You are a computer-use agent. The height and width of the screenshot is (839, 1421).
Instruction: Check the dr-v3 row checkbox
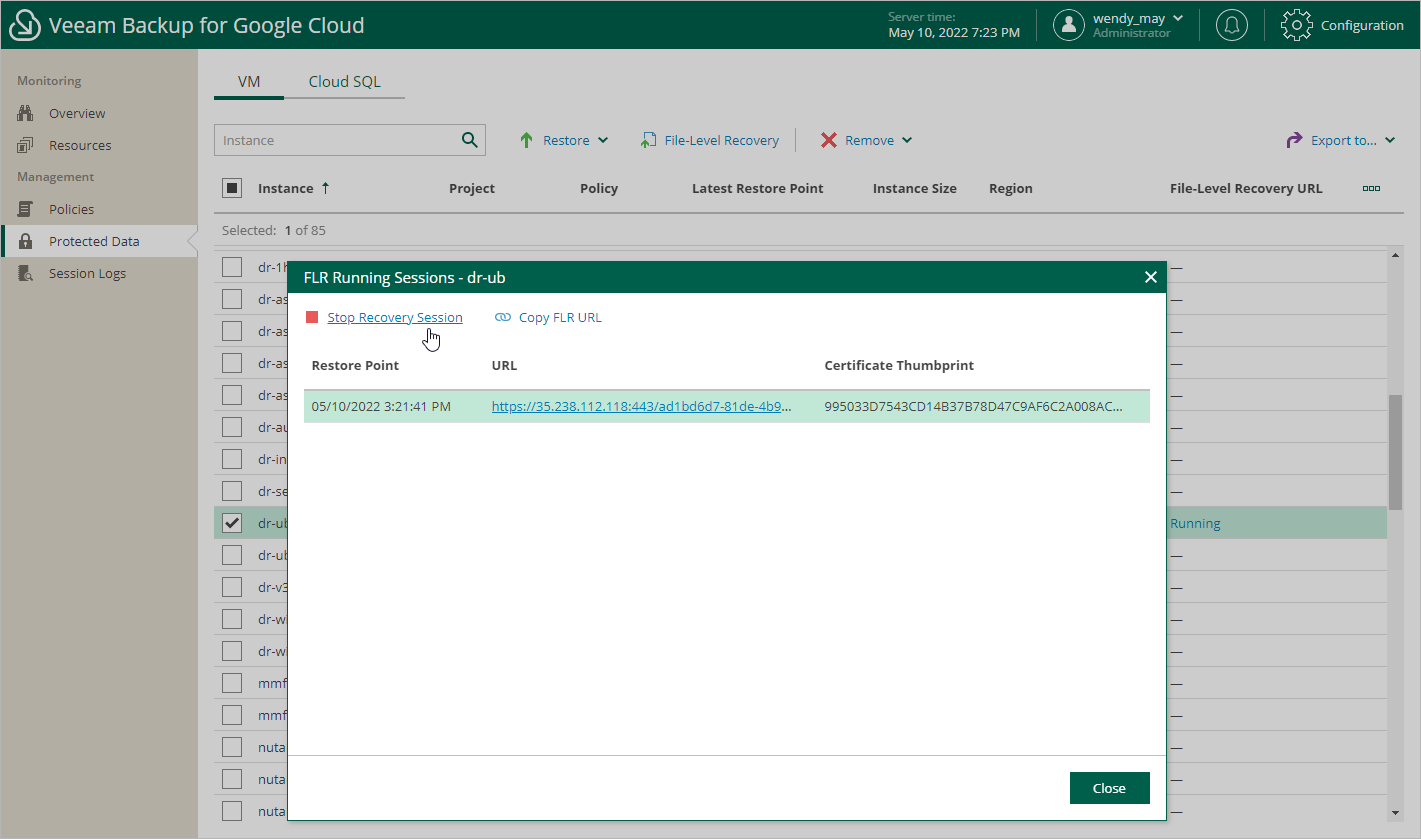click(x=232, y=587)
